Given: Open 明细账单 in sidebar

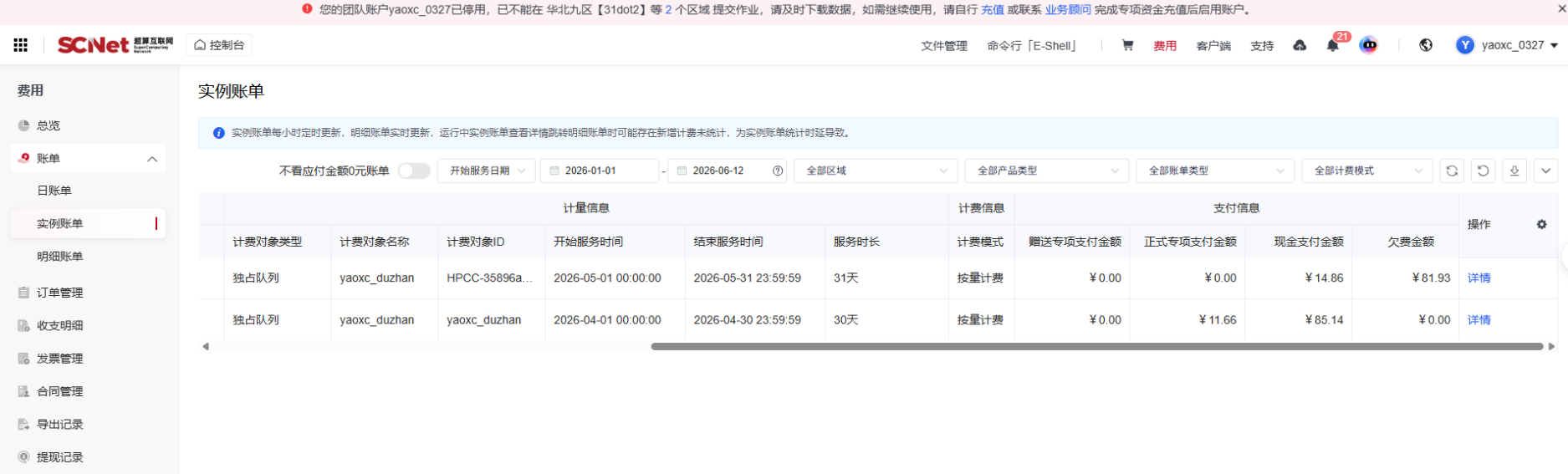Looking at the screenshot, I should 60,257.
